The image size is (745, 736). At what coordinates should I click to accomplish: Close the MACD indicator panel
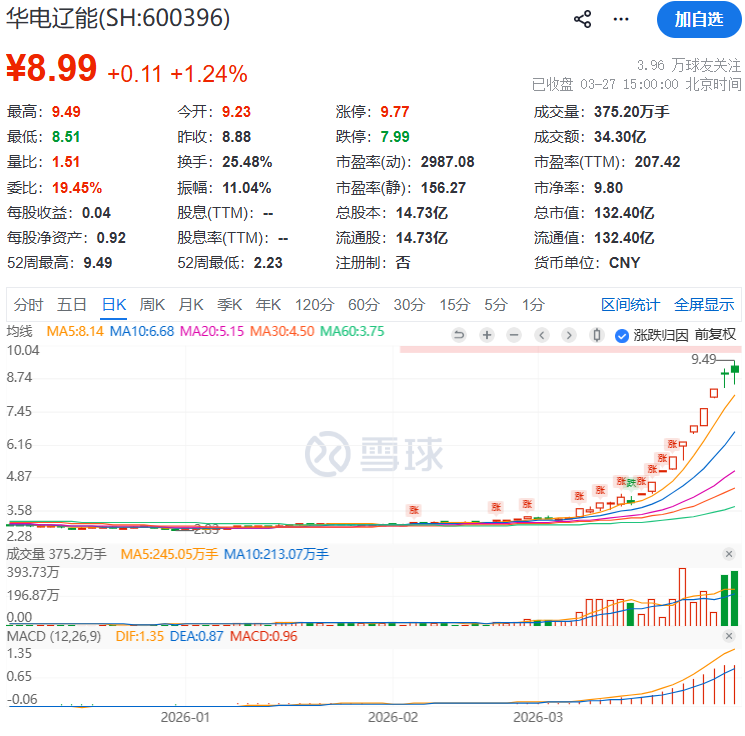click(728, 636)
